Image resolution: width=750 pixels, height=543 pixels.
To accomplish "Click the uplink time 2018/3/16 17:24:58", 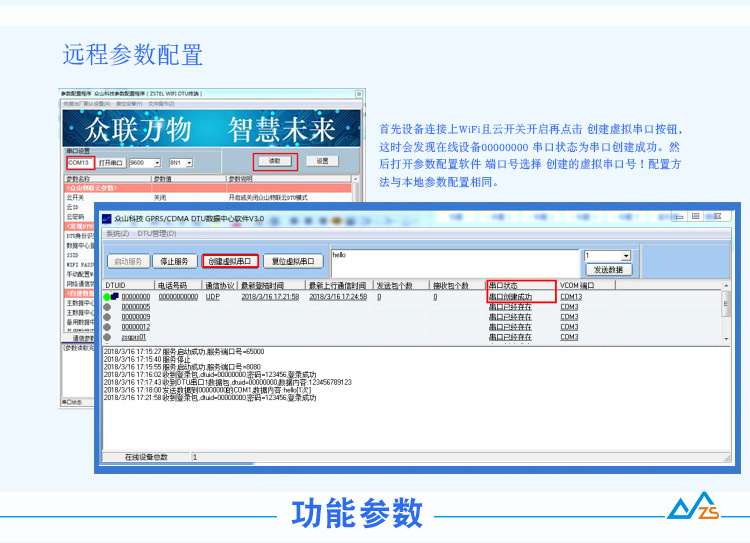I will (338, 297).
